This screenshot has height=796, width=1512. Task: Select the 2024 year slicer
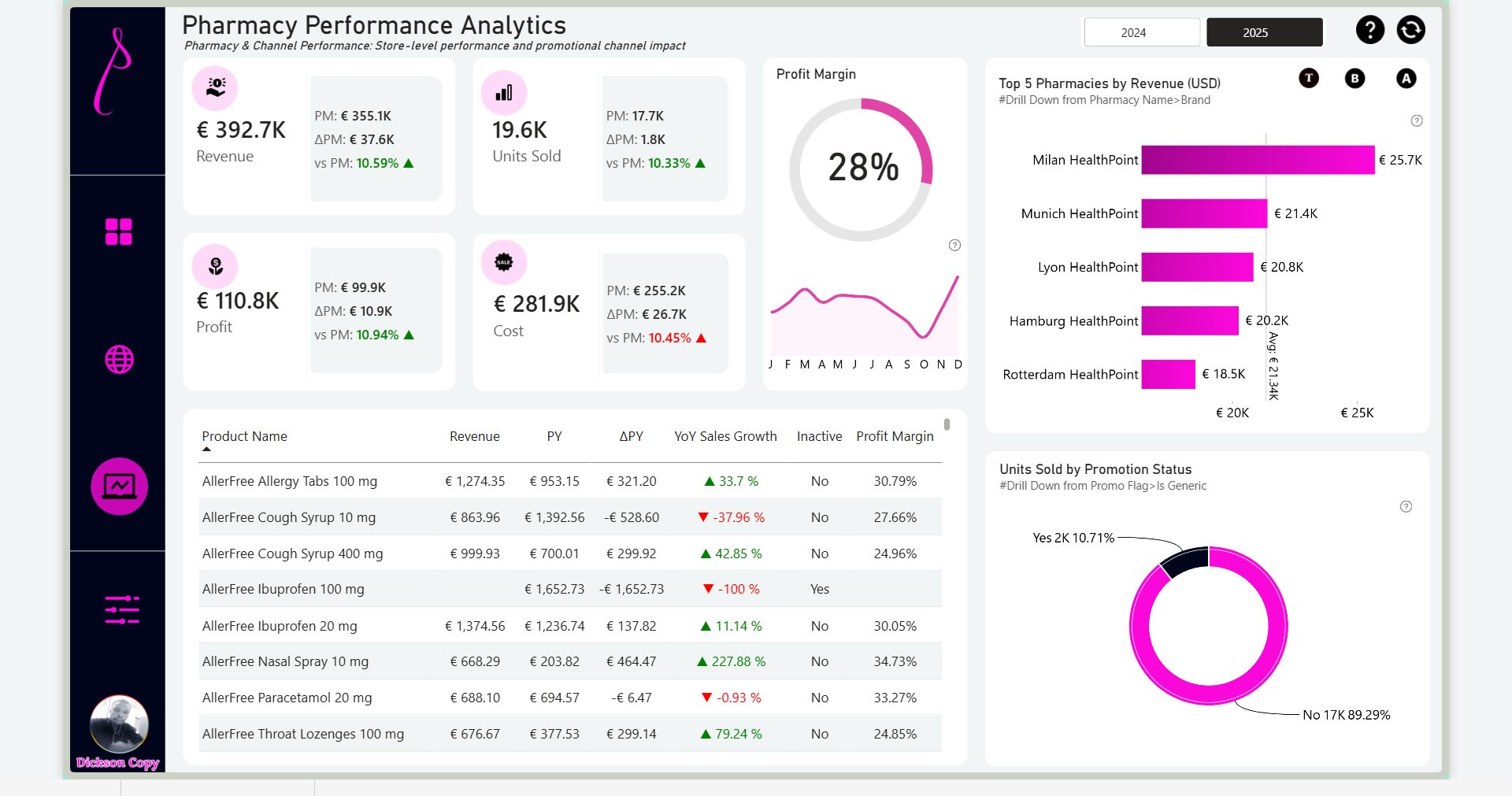point(1141,32)
